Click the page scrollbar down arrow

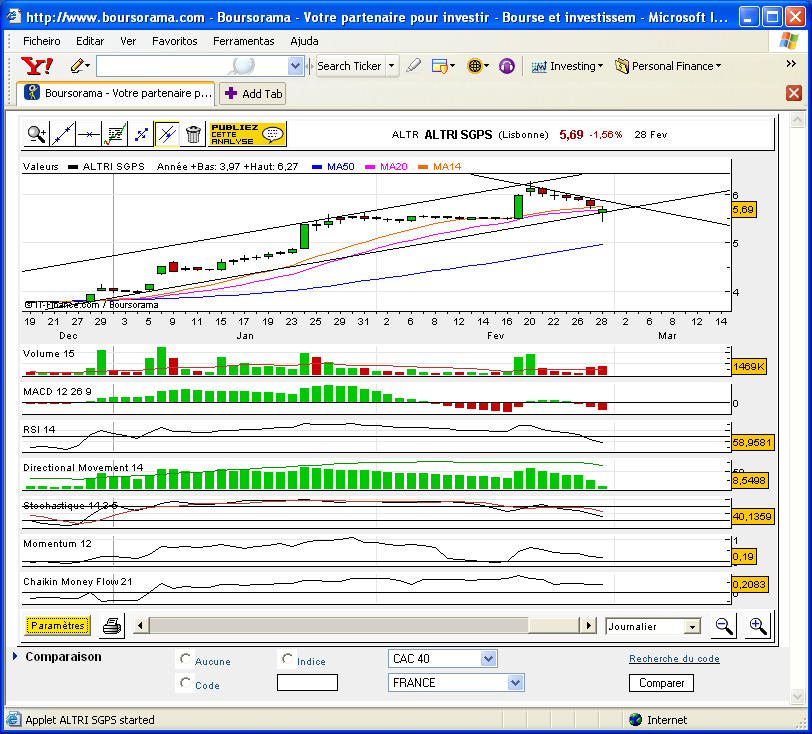pos(798,697)
